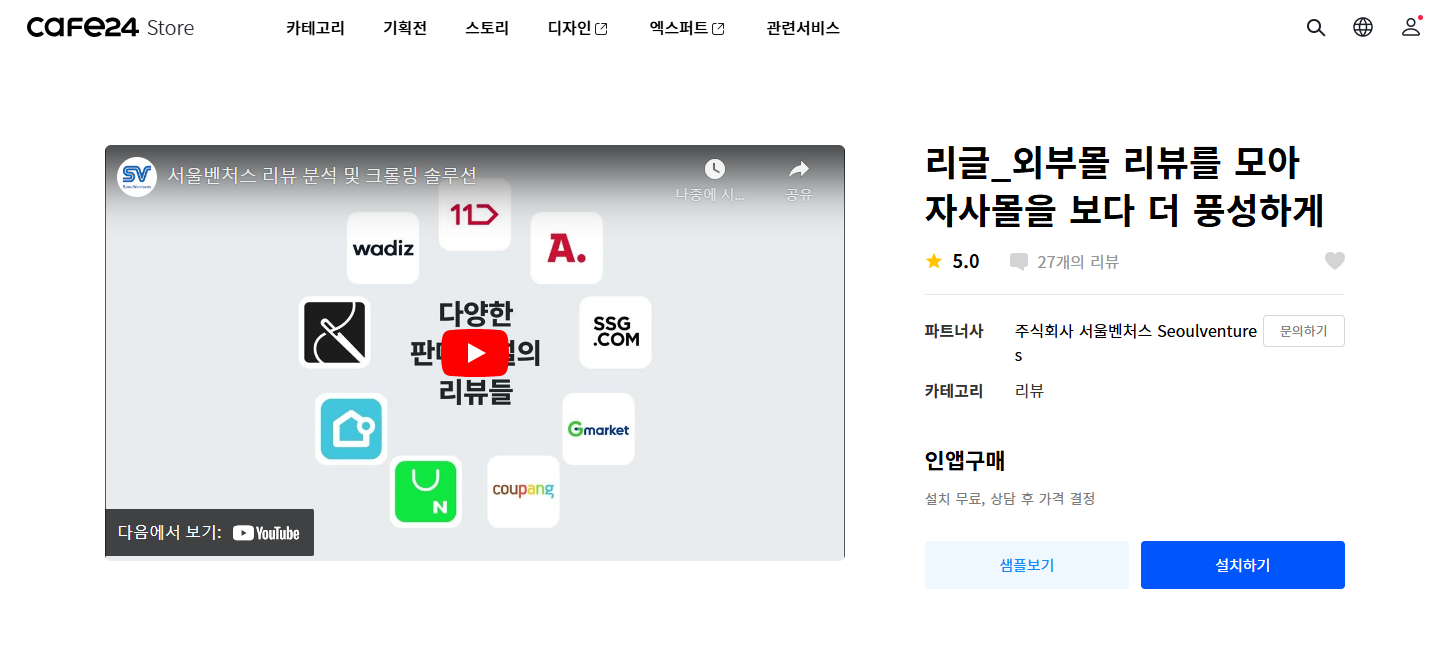
Task: Click the 인앱구매 heading
Action: [965, 461]
